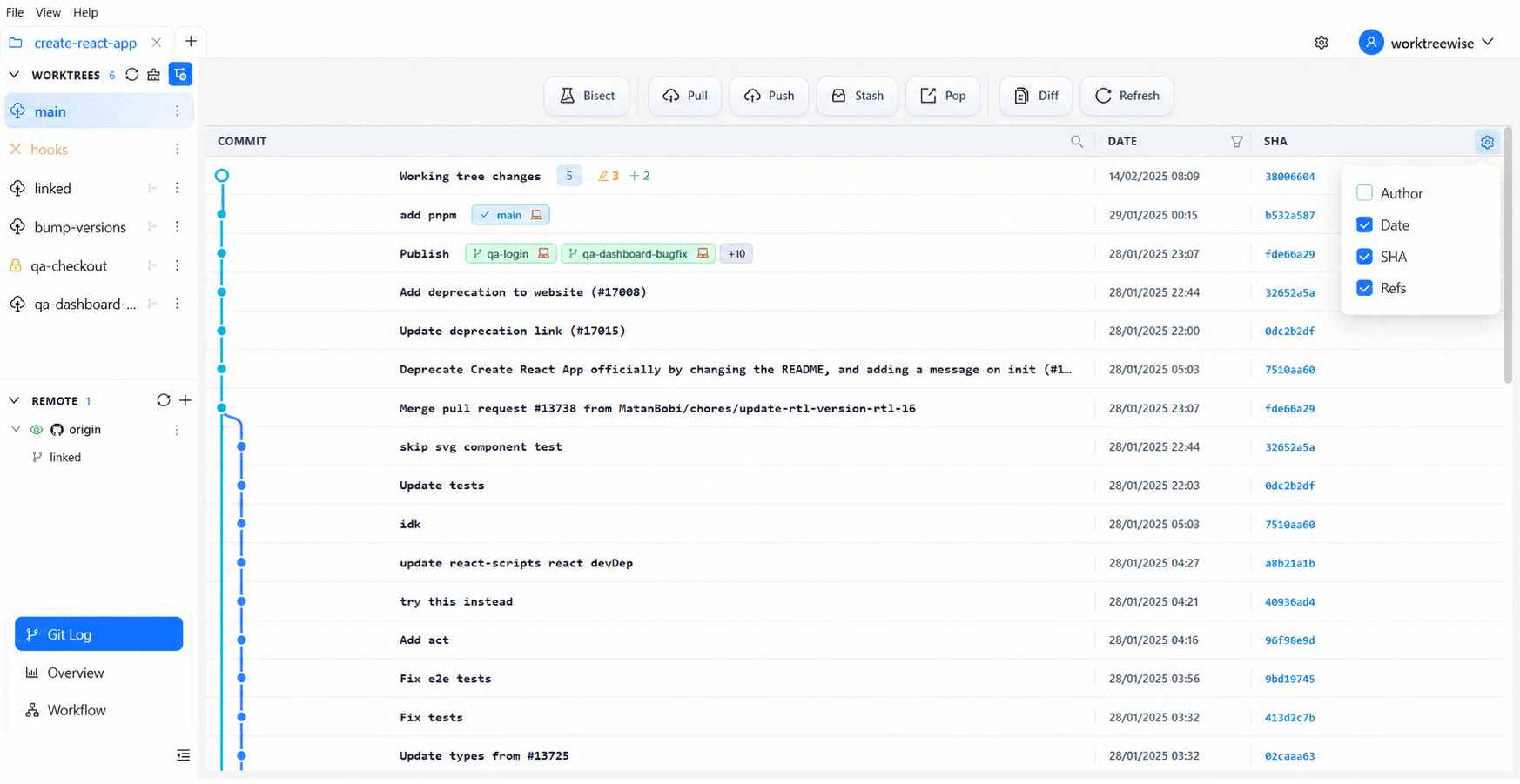Click the Pull button

[685, 96]
